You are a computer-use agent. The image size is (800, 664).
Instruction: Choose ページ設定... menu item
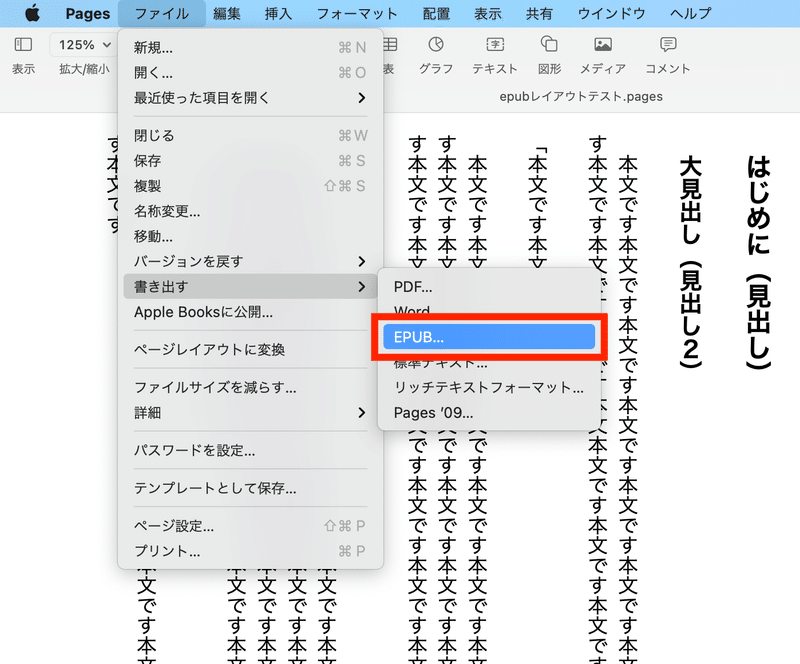tap(251, 526)
